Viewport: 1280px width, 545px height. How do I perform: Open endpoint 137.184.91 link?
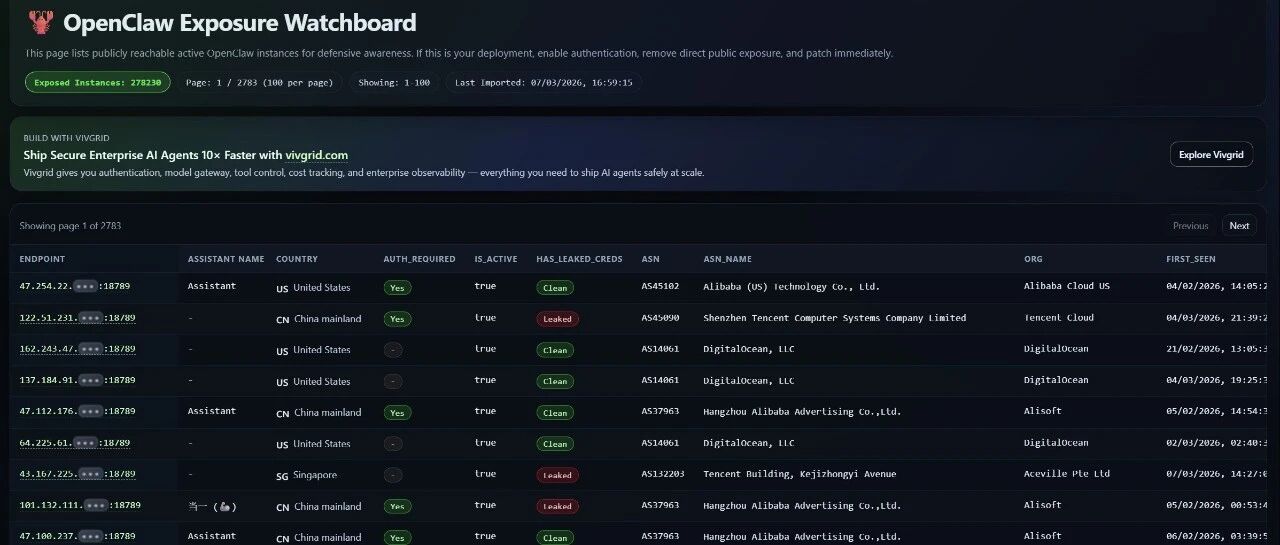click(78, 380)
